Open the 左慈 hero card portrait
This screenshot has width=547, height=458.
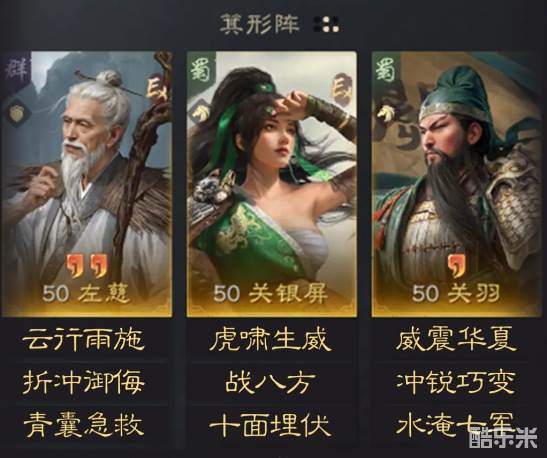[x=87, y=184]
